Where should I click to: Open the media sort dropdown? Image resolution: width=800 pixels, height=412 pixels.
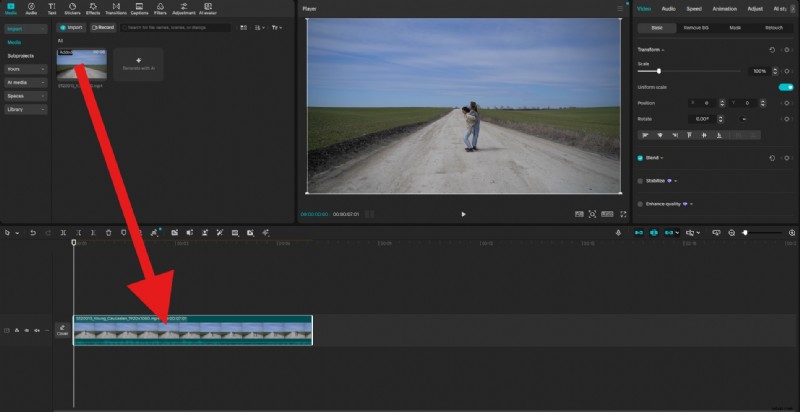pos(260,28)
